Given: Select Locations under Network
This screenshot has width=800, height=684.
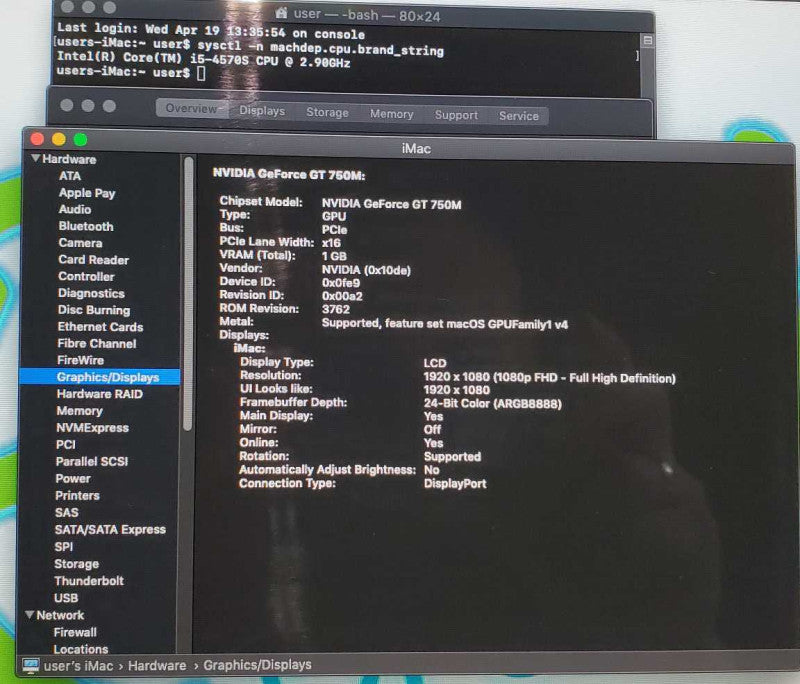Looking at the screenshot, I should [81, 649].
